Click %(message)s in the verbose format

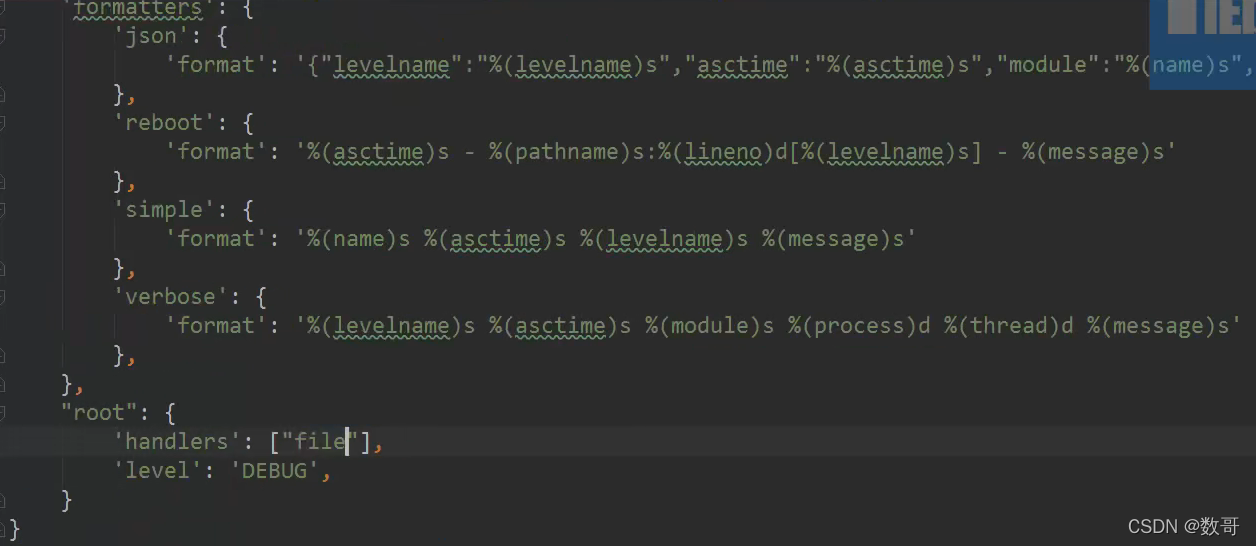(1157, 326)
